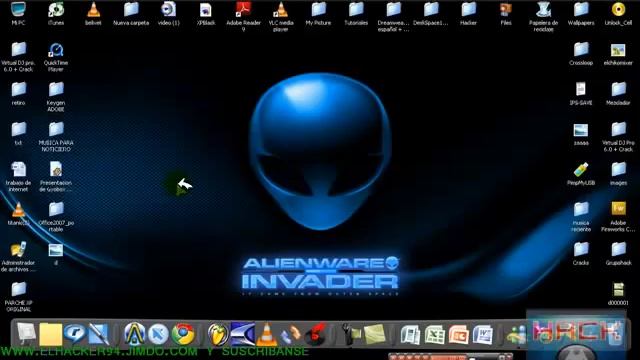Image resolution: width=640 pixels, height=360 pixels.
Task: Launch QuickTime Player shortcut
Action: click(56, 50)
